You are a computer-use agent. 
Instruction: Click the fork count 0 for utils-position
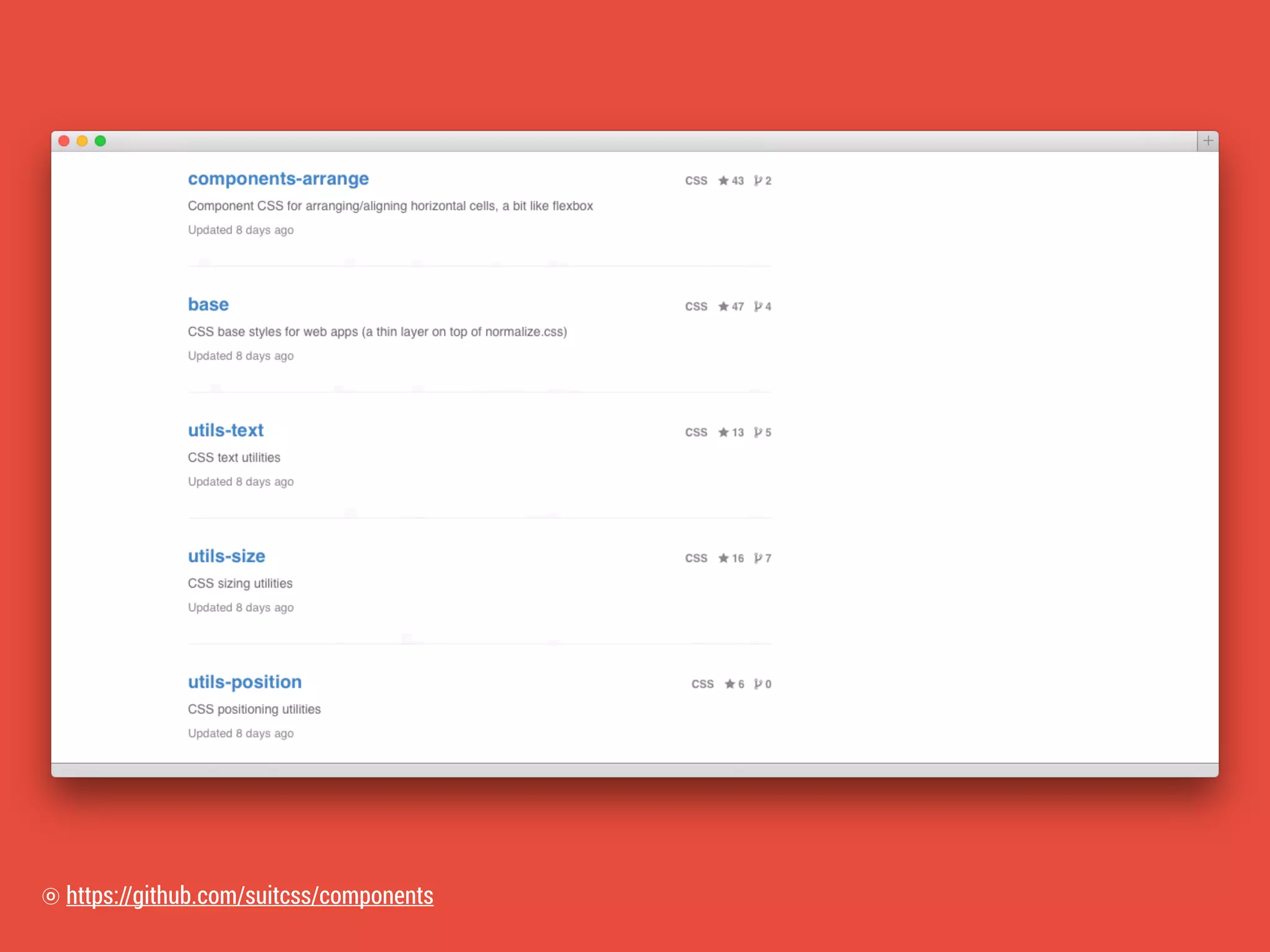(763, 684)
